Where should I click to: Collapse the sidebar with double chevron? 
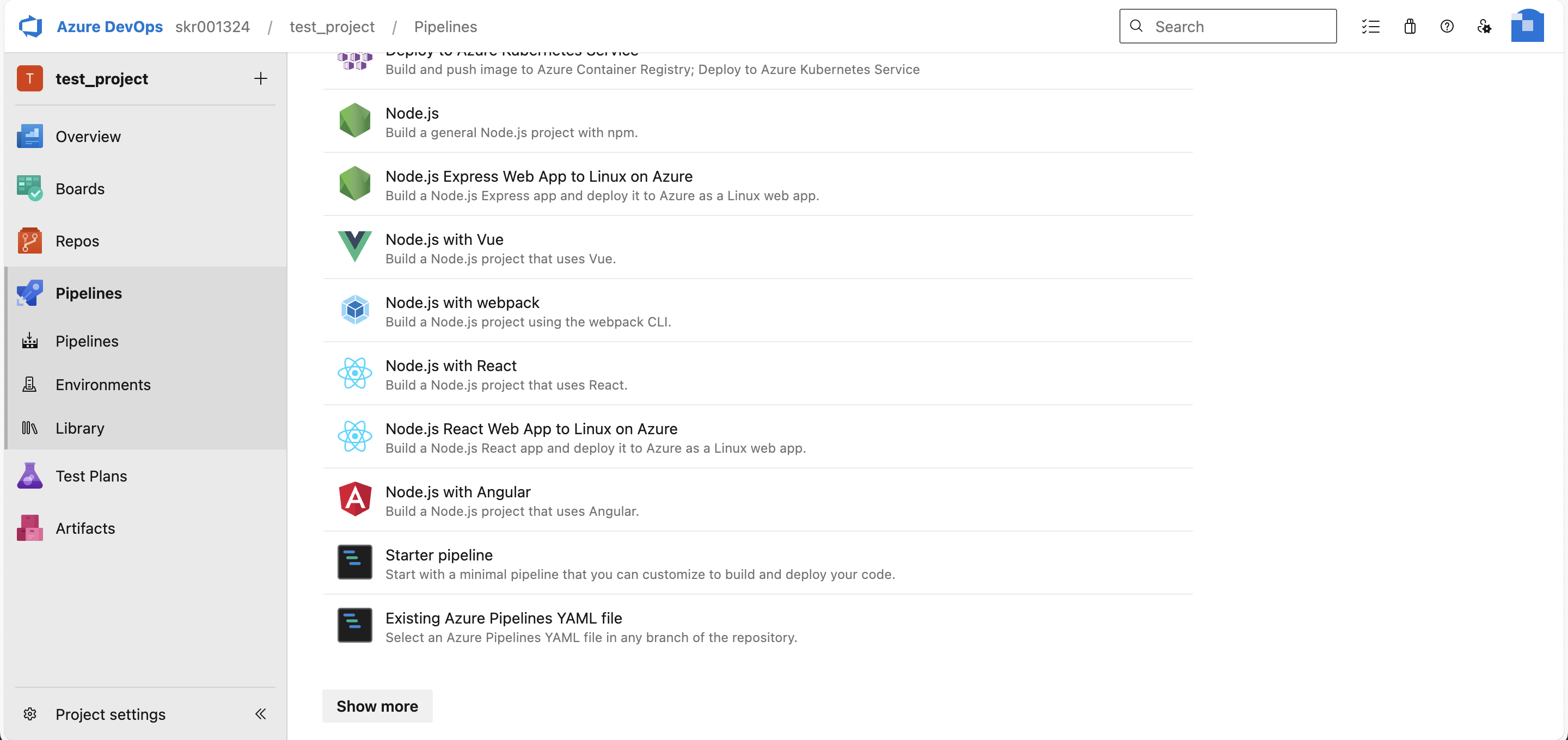(x=261, y=714)
